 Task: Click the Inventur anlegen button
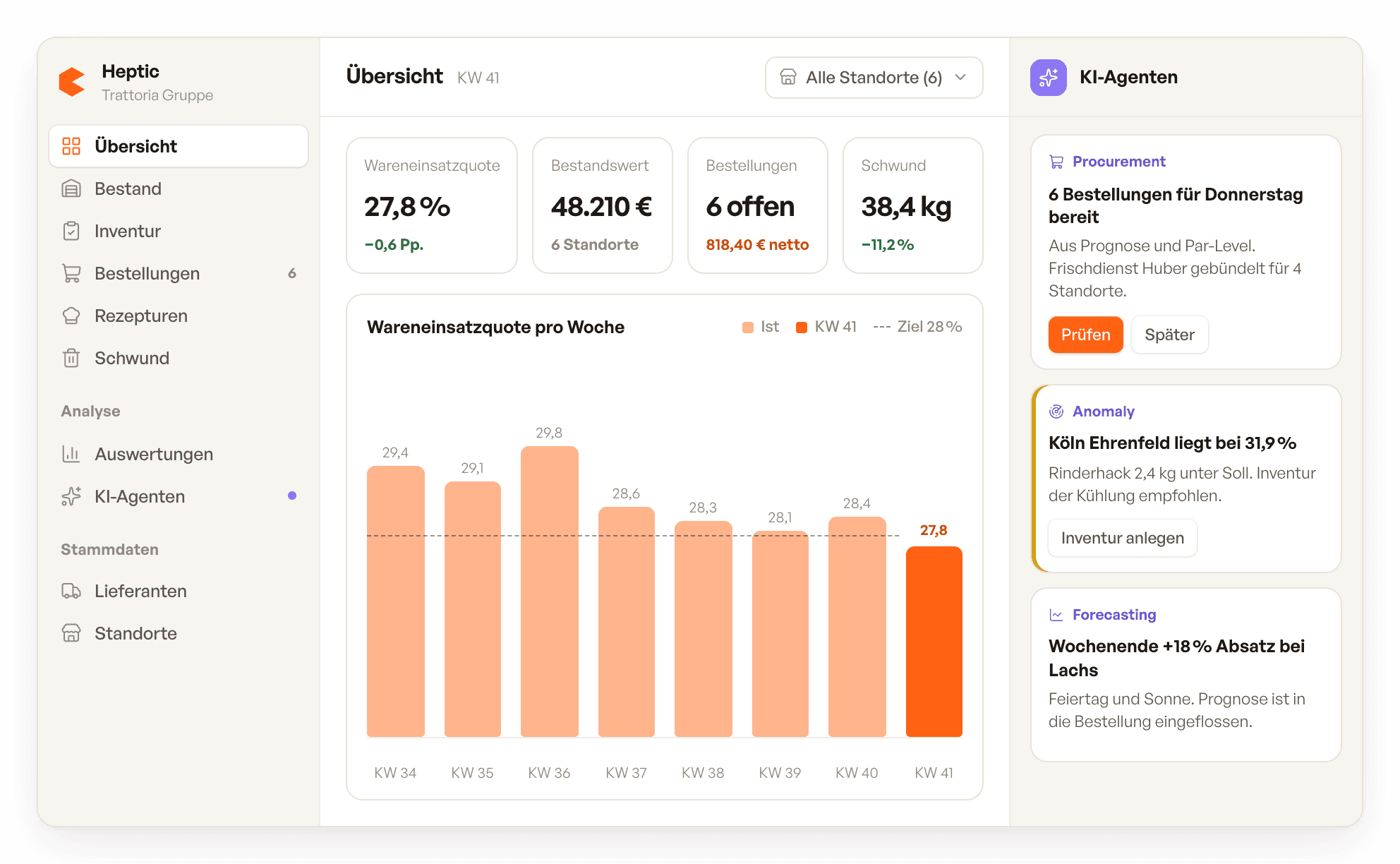point(1123,538)
